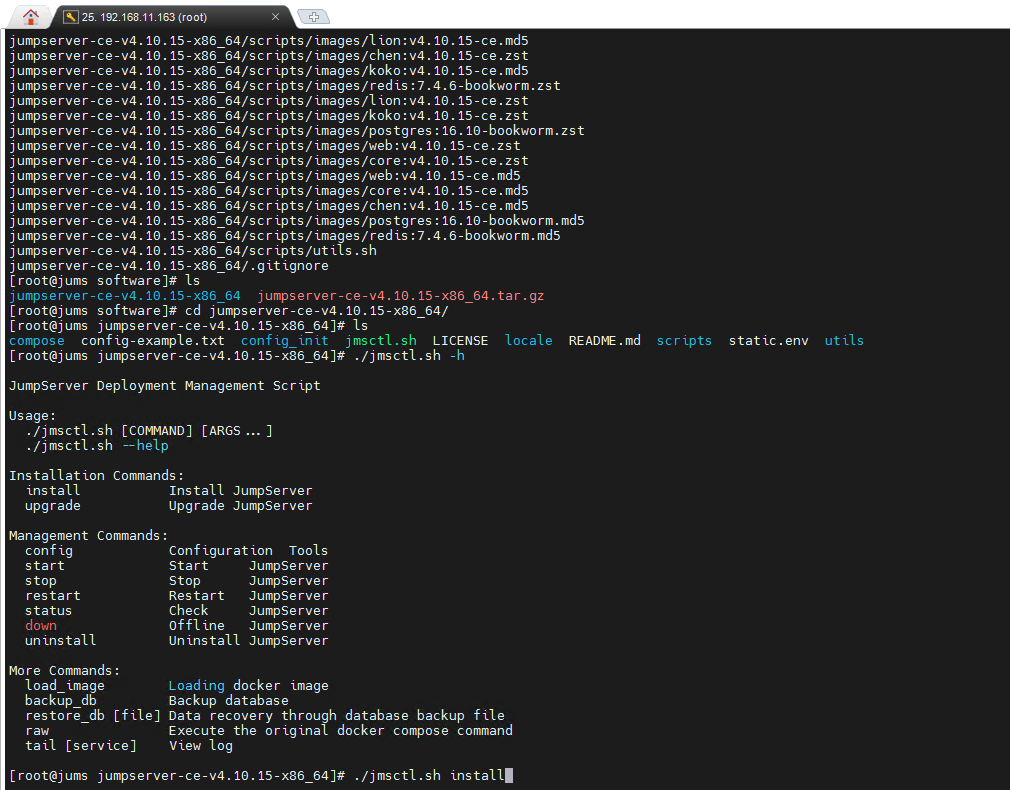Screen dimensions: 1010x790
Task: Click the scripts directory name
Action: tap(684, 341)
